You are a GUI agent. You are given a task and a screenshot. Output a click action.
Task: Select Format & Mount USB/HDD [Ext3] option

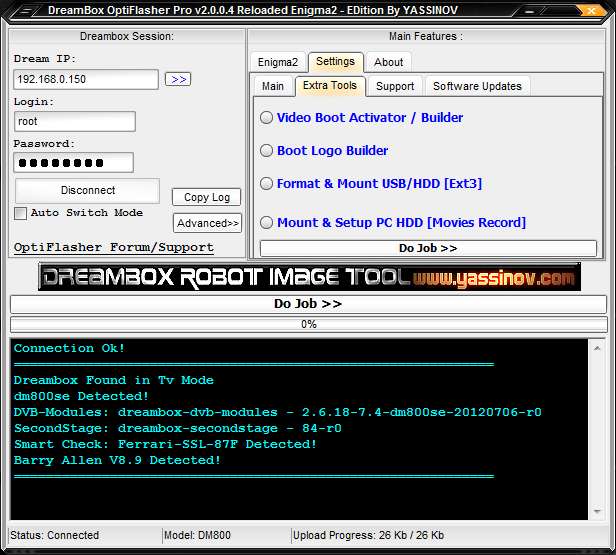tap(371, 183)
